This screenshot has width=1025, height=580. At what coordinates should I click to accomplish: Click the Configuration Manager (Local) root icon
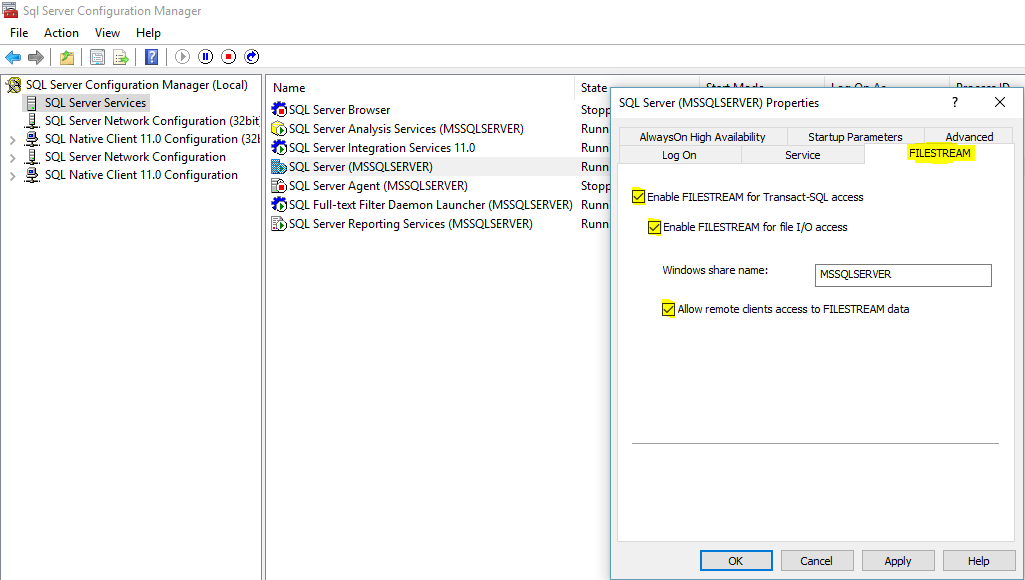[x=13, y=85]
